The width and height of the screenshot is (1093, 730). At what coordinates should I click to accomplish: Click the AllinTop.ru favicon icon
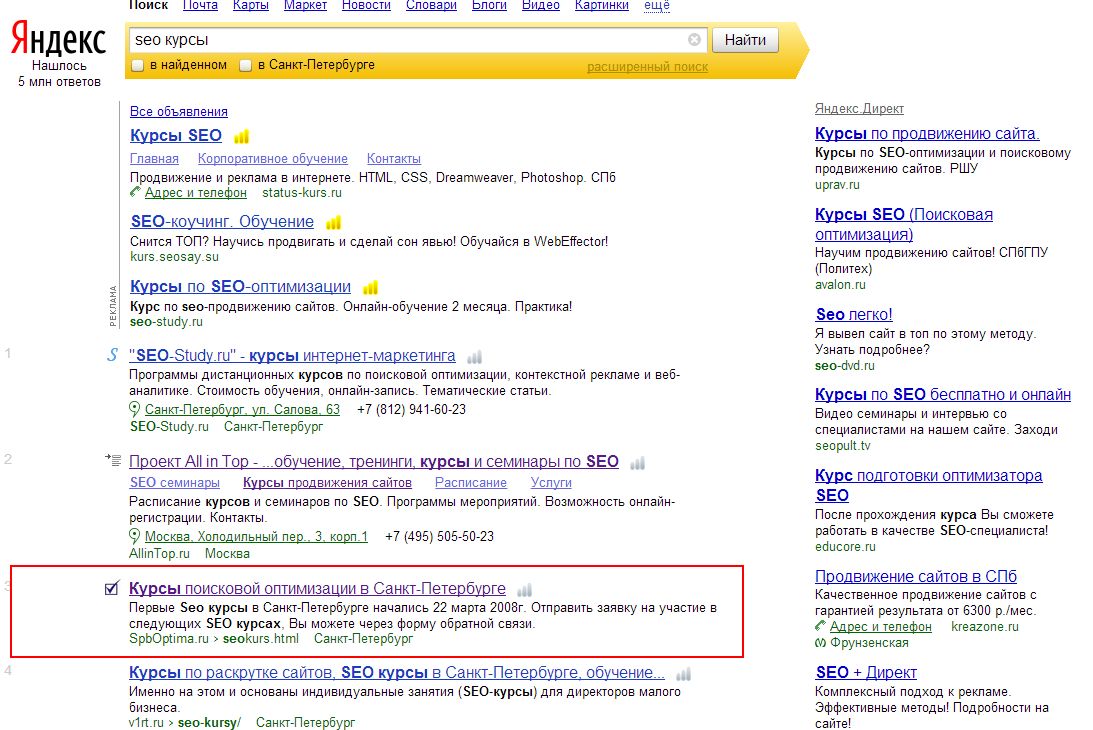113,459
